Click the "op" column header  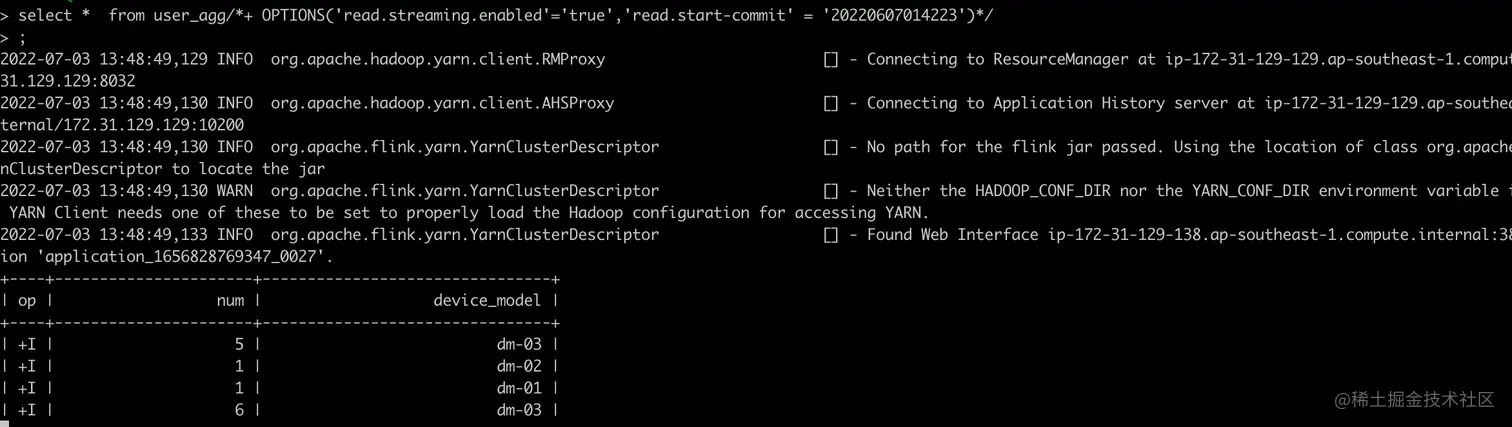pyautogui.click(x=27, y=300)
